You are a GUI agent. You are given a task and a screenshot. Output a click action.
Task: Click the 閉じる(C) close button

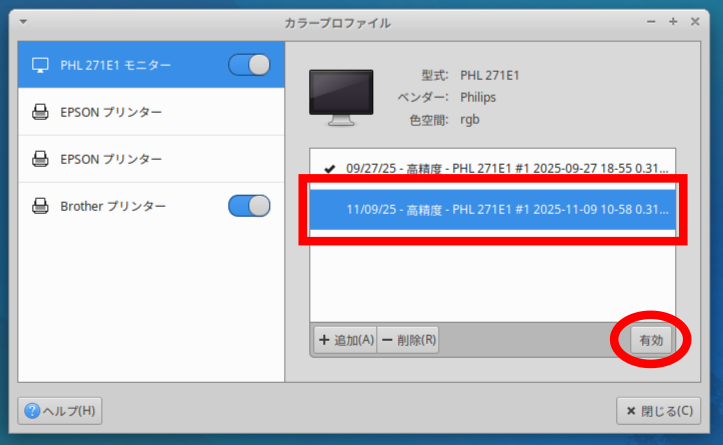tap(658, 410)
